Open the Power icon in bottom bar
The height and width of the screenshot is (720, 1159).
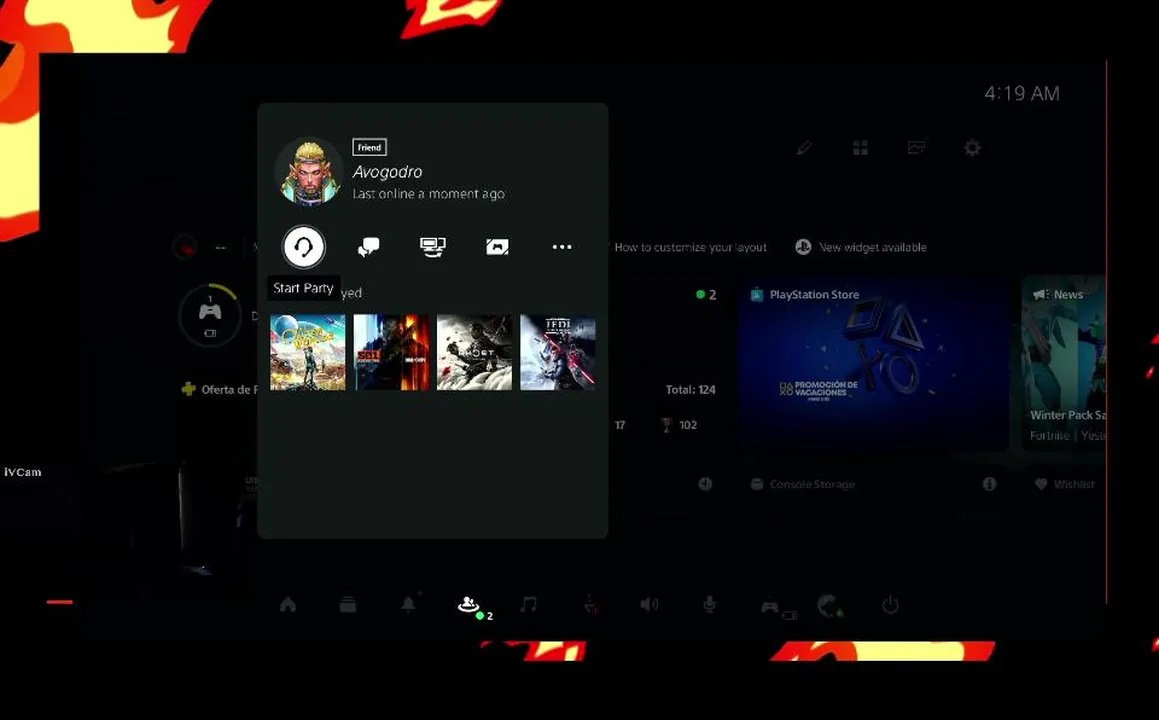[890, 605]
